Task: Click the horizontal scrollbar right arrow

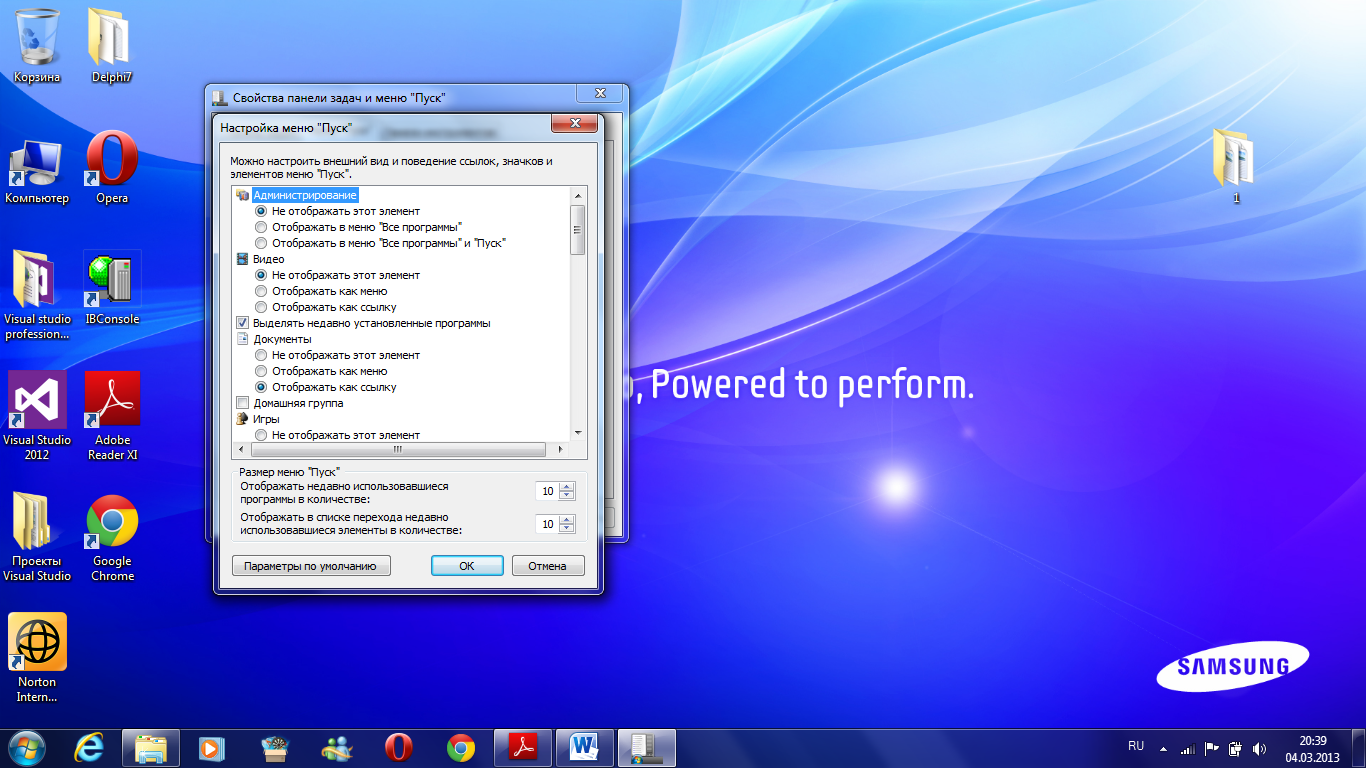Action: coord(562,450)
